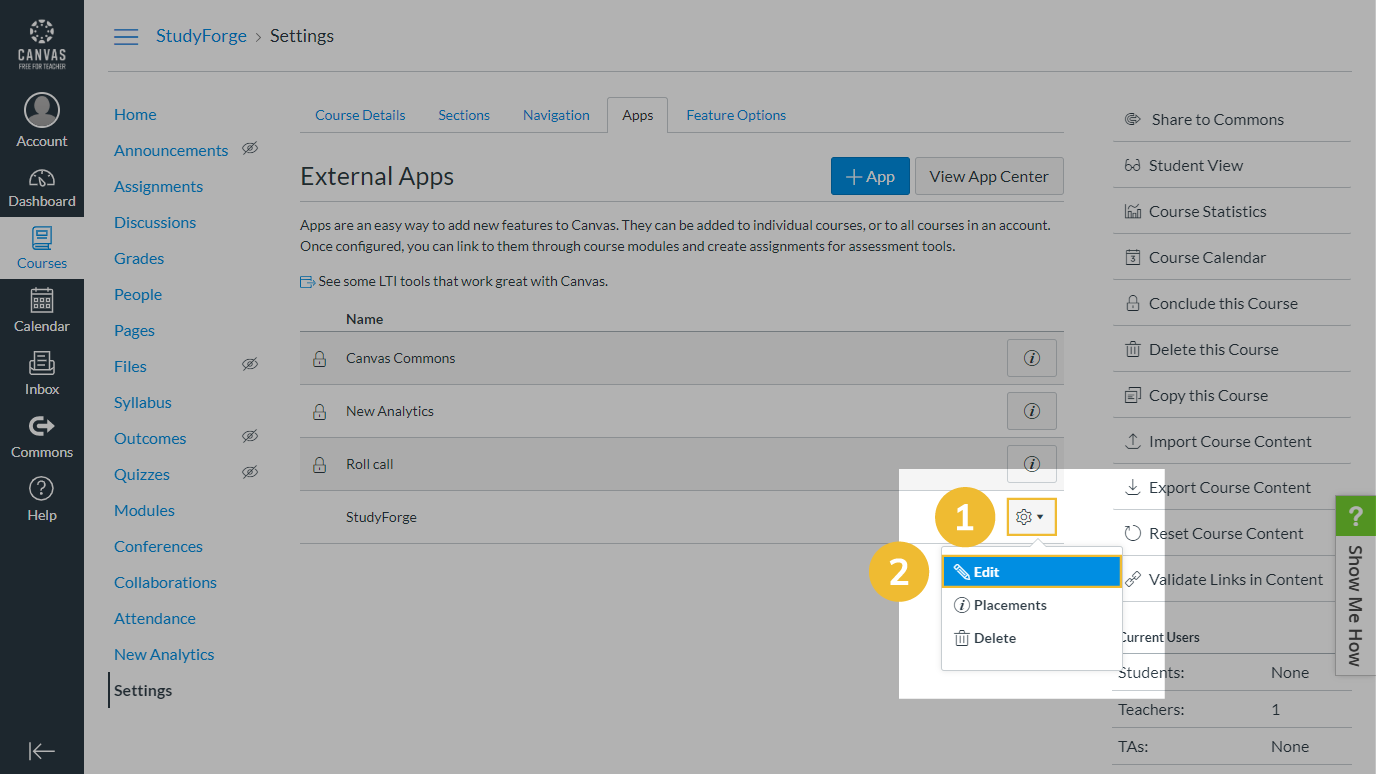Viewport: 1376px width, 774px height.
Task: Open the Canvas logo home
Action: click(x=42, y=43)
